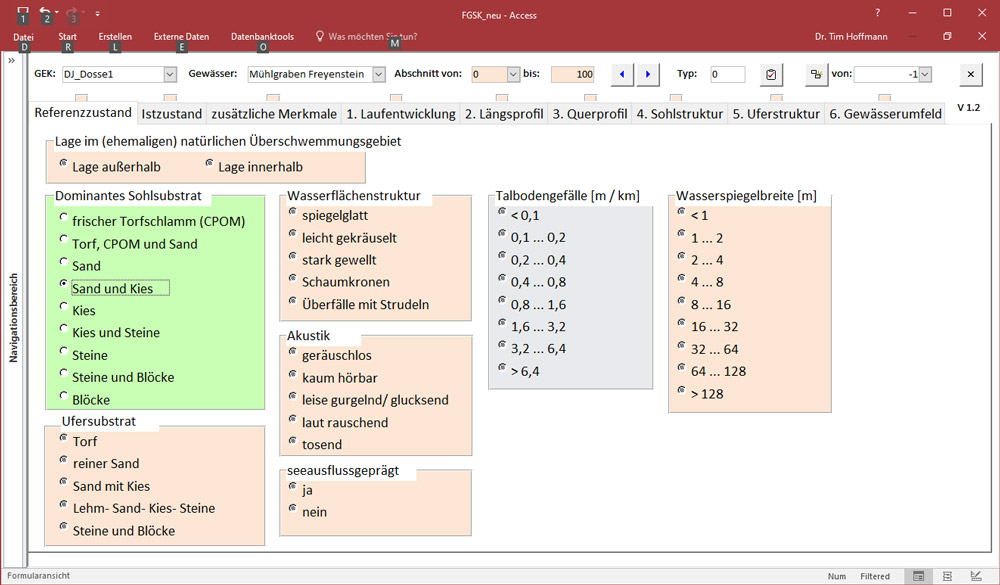Click the Help question mark icon

coord(878,13)
